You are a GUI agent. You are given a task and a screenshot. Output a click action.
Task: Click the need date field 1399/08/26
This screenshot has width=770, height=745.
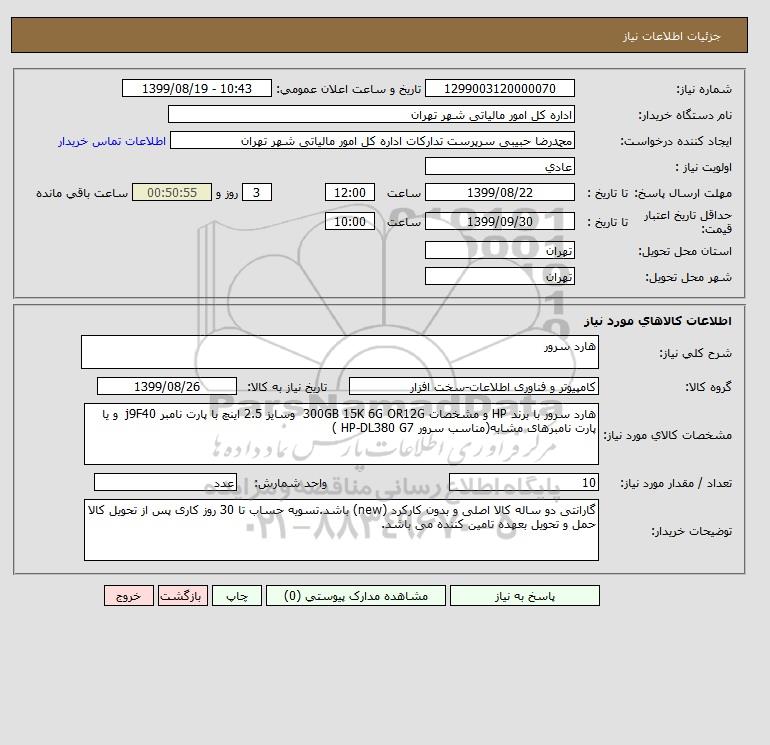tap(167, 386)
